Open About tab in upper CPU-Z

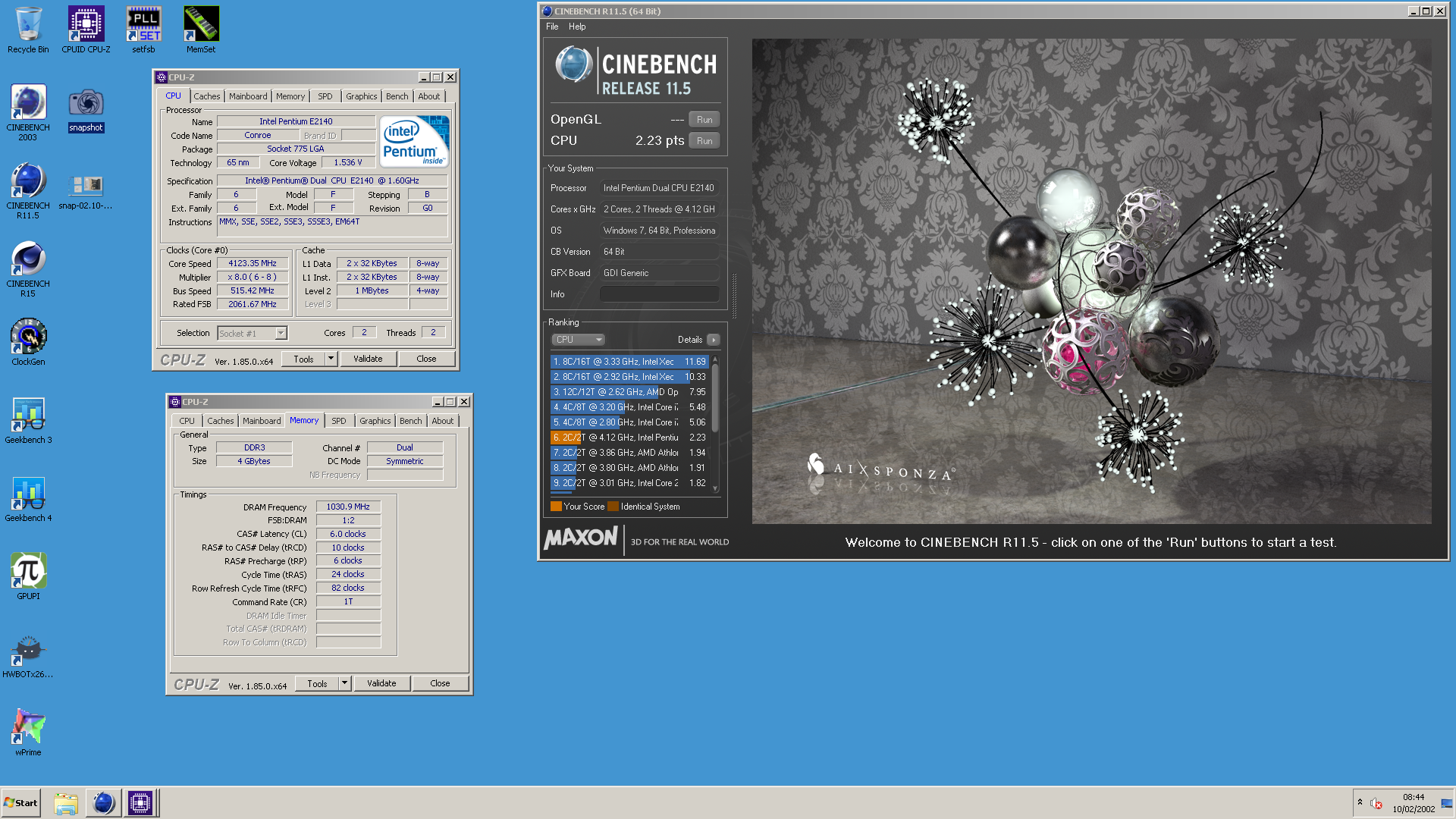point(428,96)
